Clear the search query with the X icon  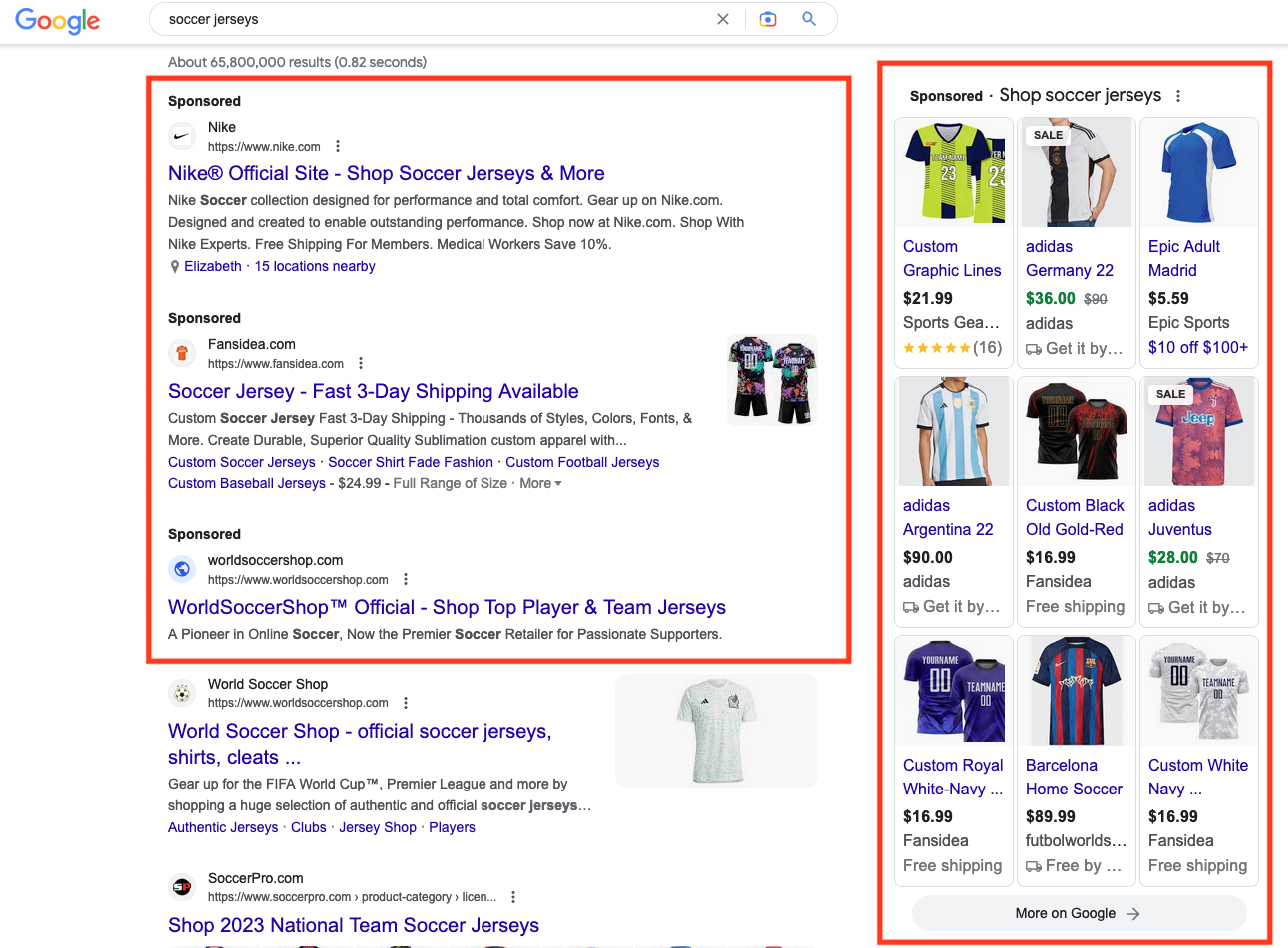click(x=723, y=18)
